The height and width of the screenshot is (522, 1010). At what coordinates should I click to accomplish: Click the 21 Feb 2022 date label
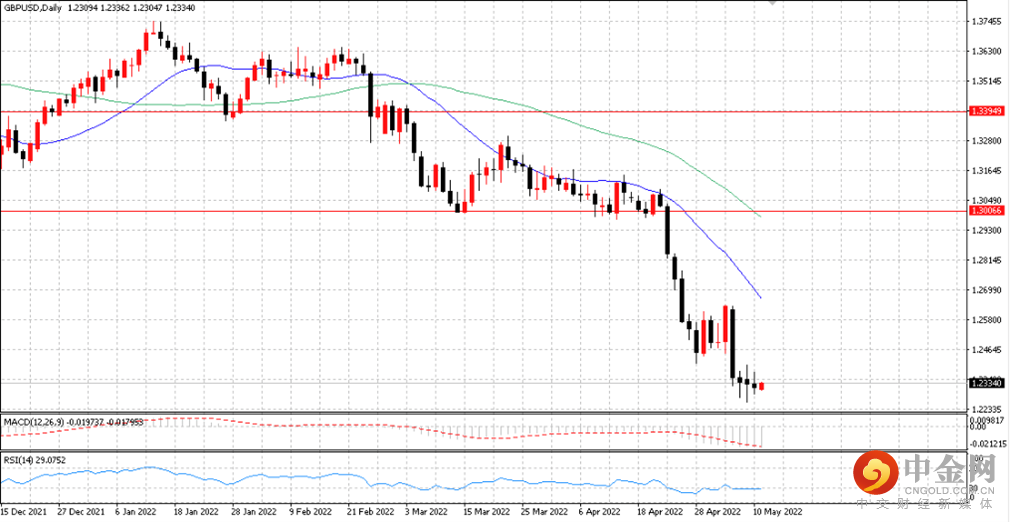coord(368,510)
